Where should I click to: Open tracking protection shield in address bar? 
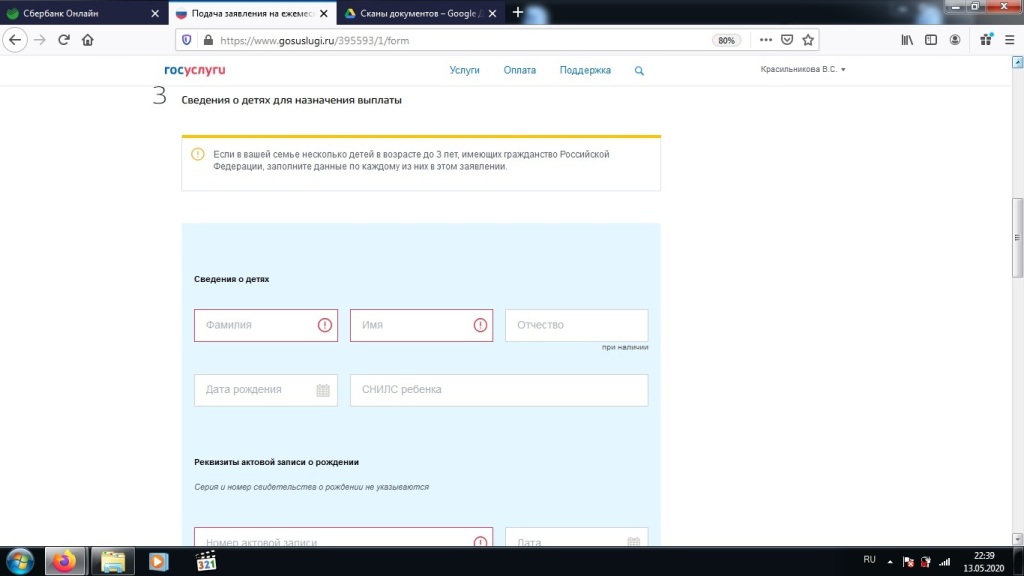pos(186,40)
